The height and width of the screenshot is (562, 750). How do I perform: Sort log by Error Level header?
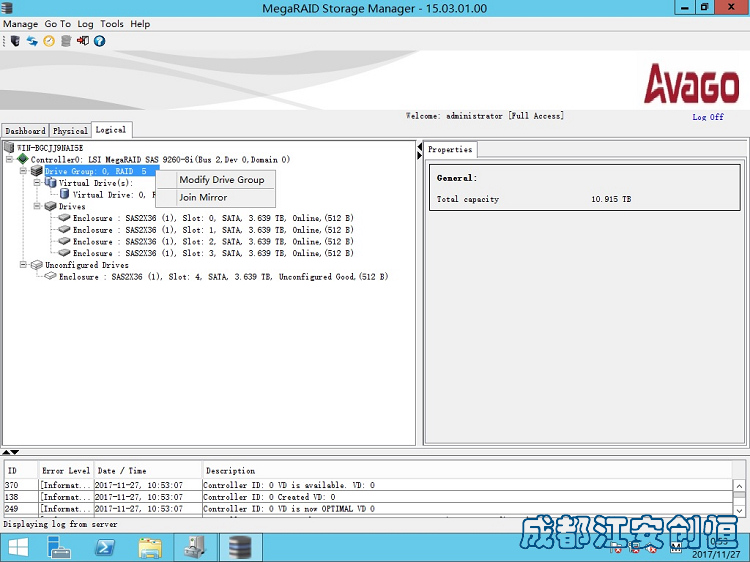click(x=66, y=471)
